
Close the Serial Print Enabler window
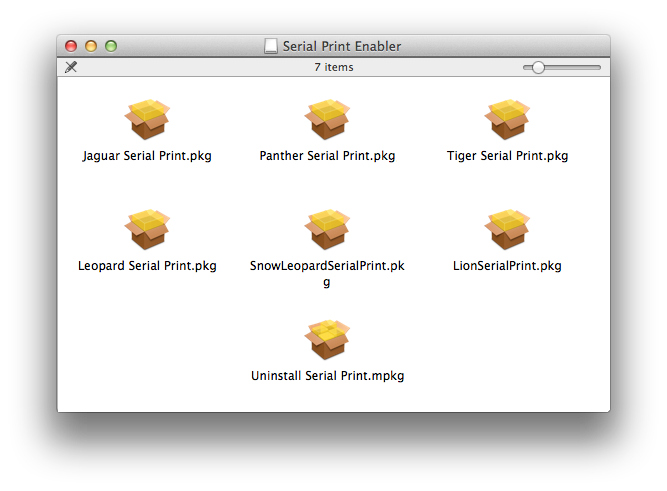point(71,46)
